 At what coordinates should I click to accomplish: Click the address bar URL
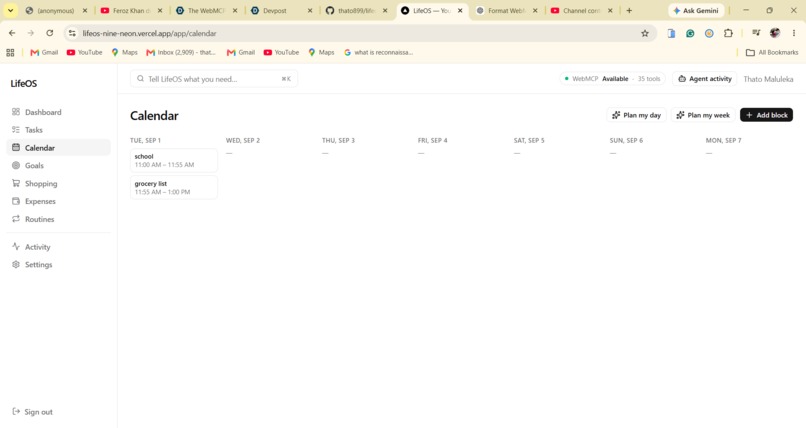150,33
